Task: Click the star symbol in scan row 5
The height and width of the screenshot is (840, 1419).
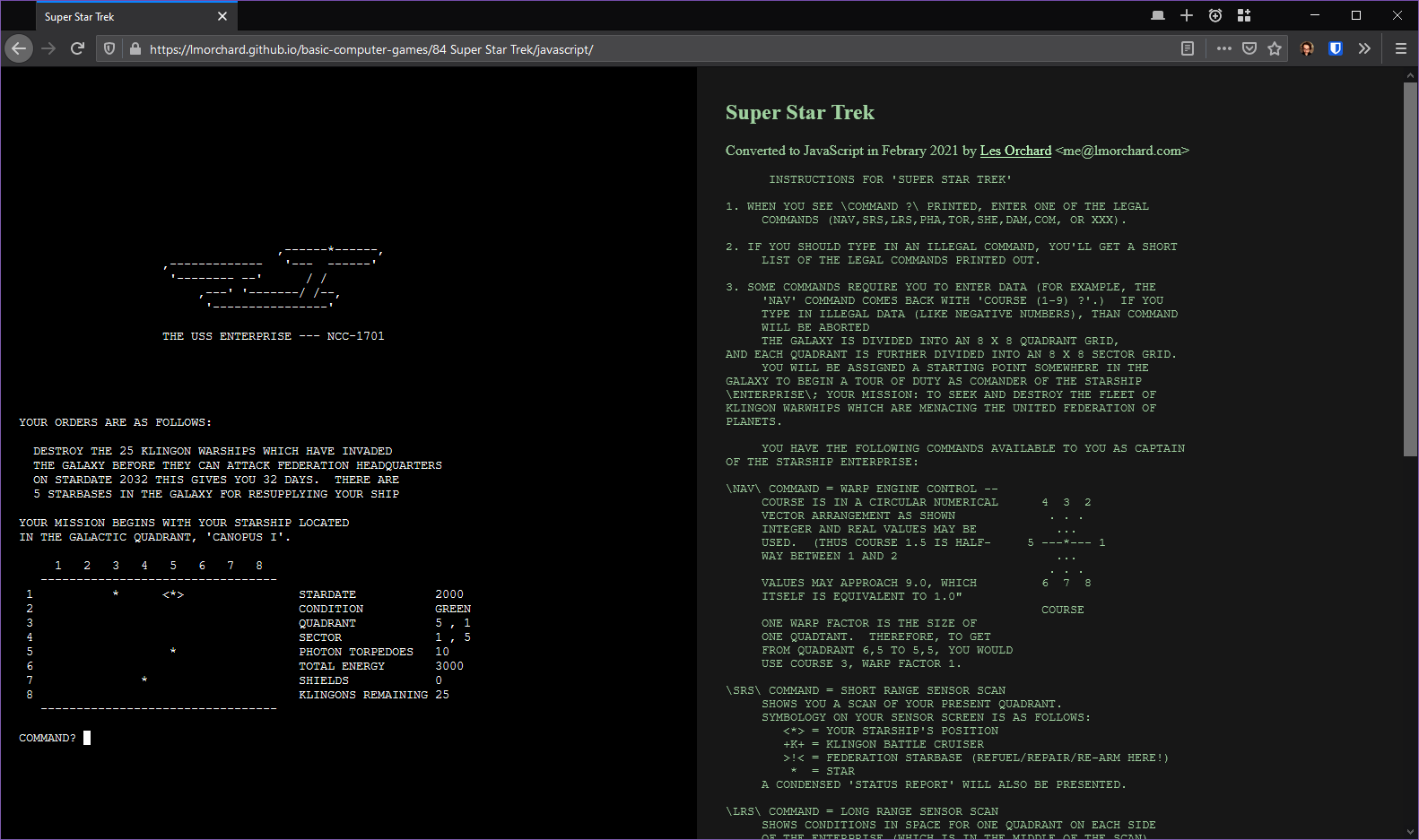Action: click(x=173, y=652)
